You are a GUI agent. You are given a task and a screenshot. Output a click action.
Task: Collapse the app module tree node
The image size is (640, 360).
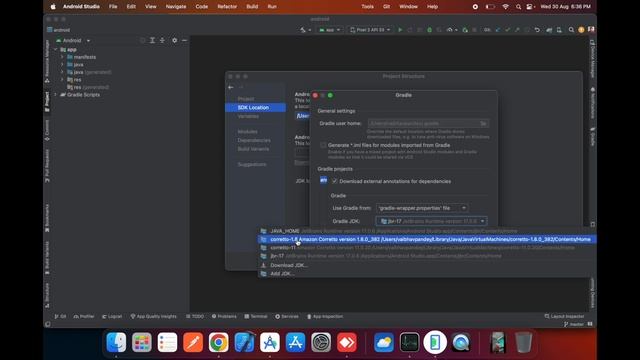point(56,49)
